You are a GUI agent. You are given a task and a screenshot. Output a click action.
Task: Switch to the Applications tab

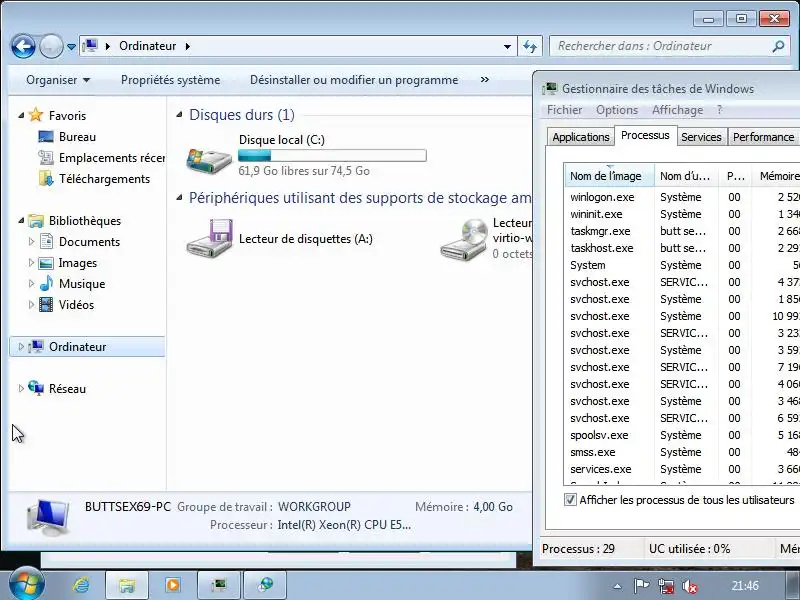[x=581, y=137]
